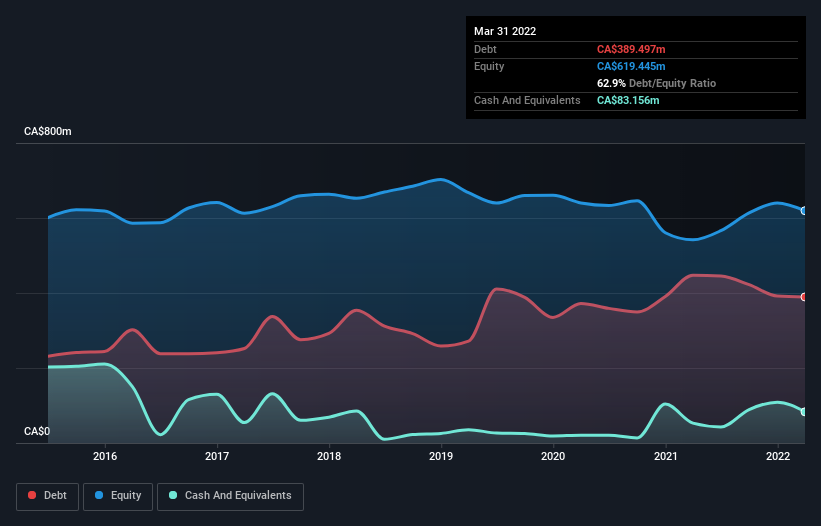Select the Cash endpoint marker on chart

804,412
